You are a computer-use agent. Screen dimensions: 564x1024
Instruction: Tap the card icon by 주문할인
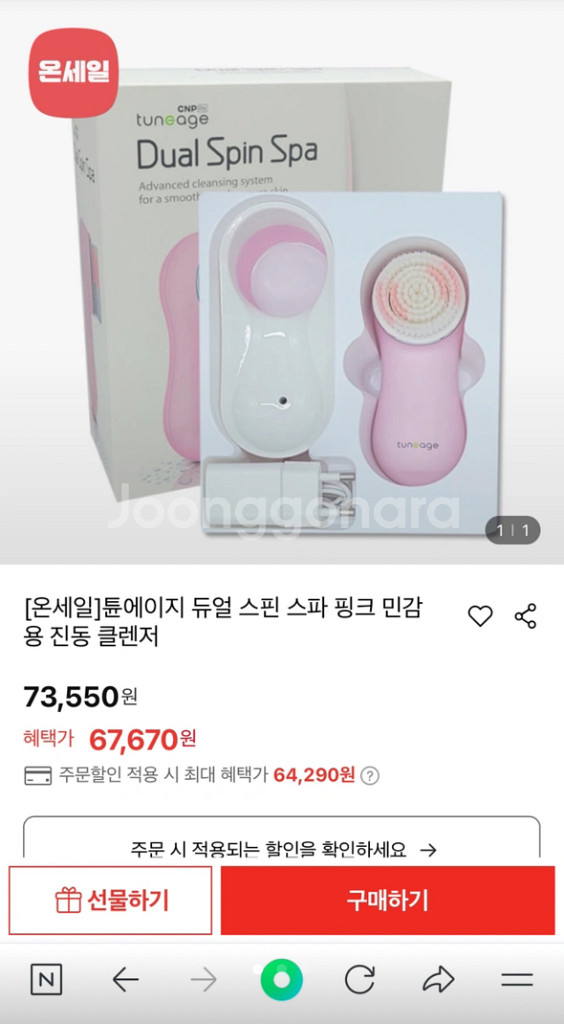pos(38,776)
